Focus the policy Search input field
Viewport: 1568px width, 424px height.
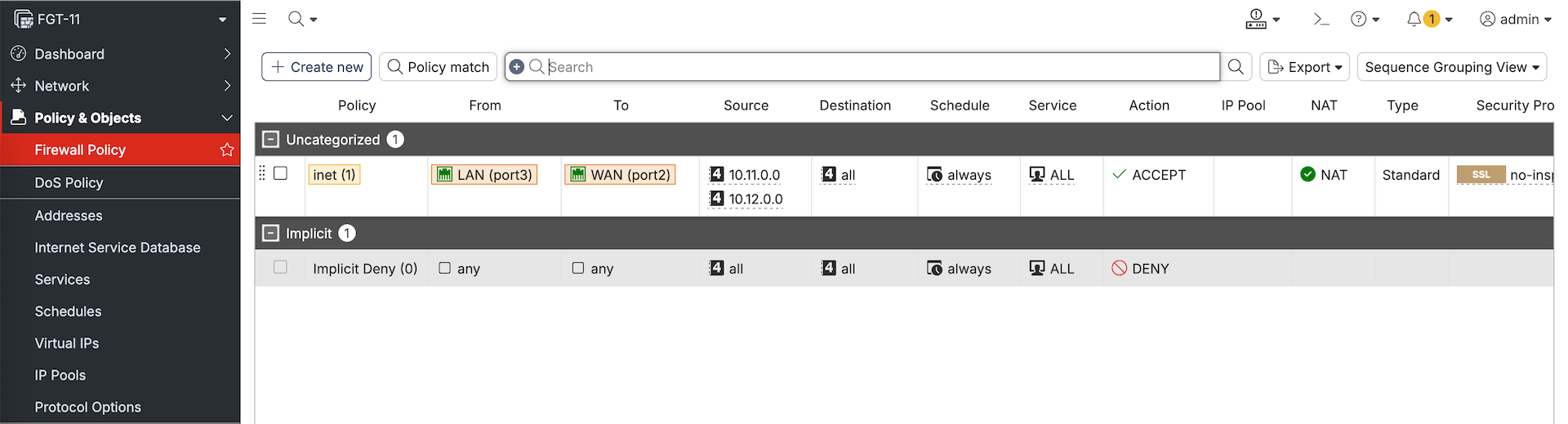click(x=882, y=67)
